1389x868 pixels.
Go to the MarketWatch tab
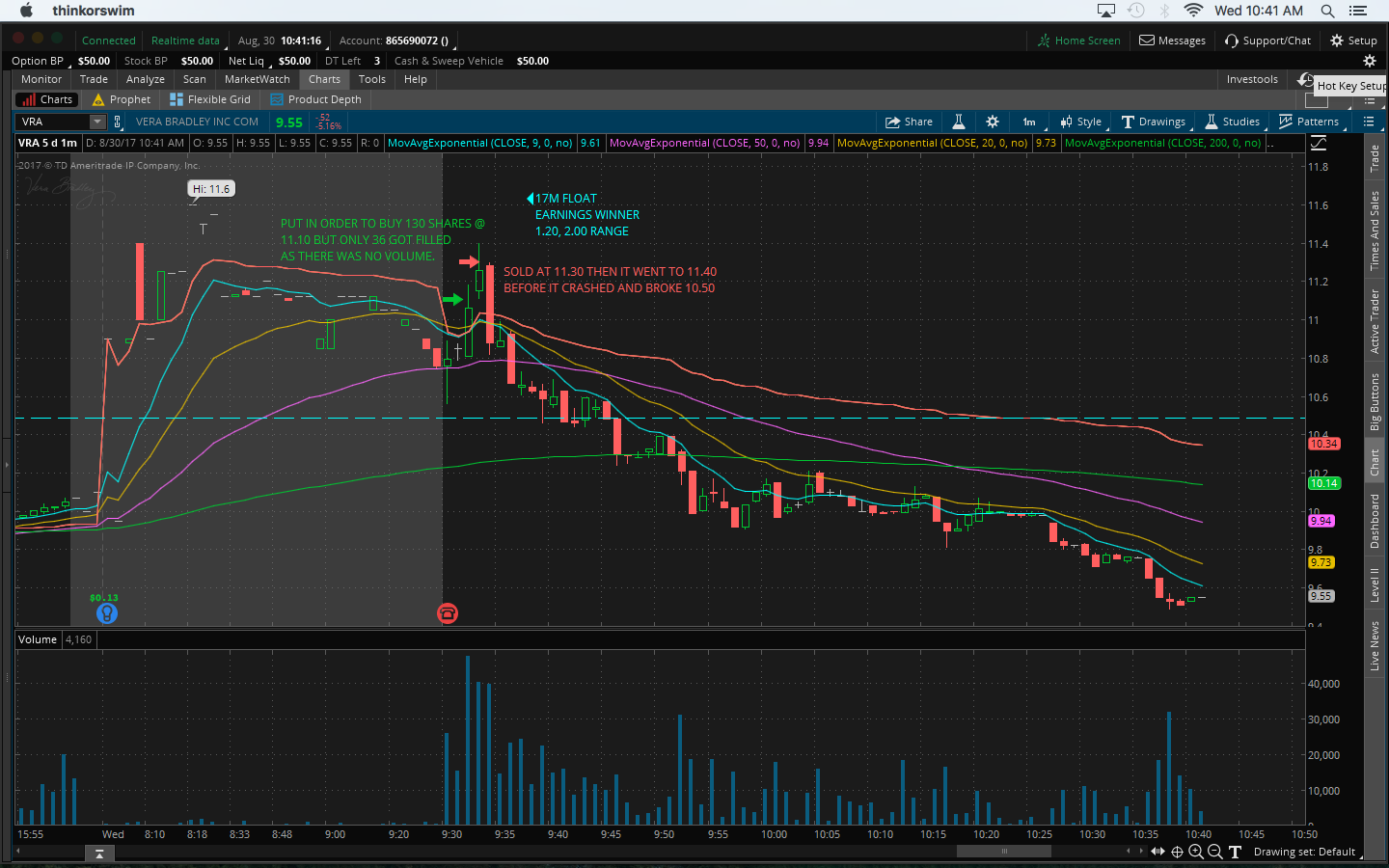258,79
